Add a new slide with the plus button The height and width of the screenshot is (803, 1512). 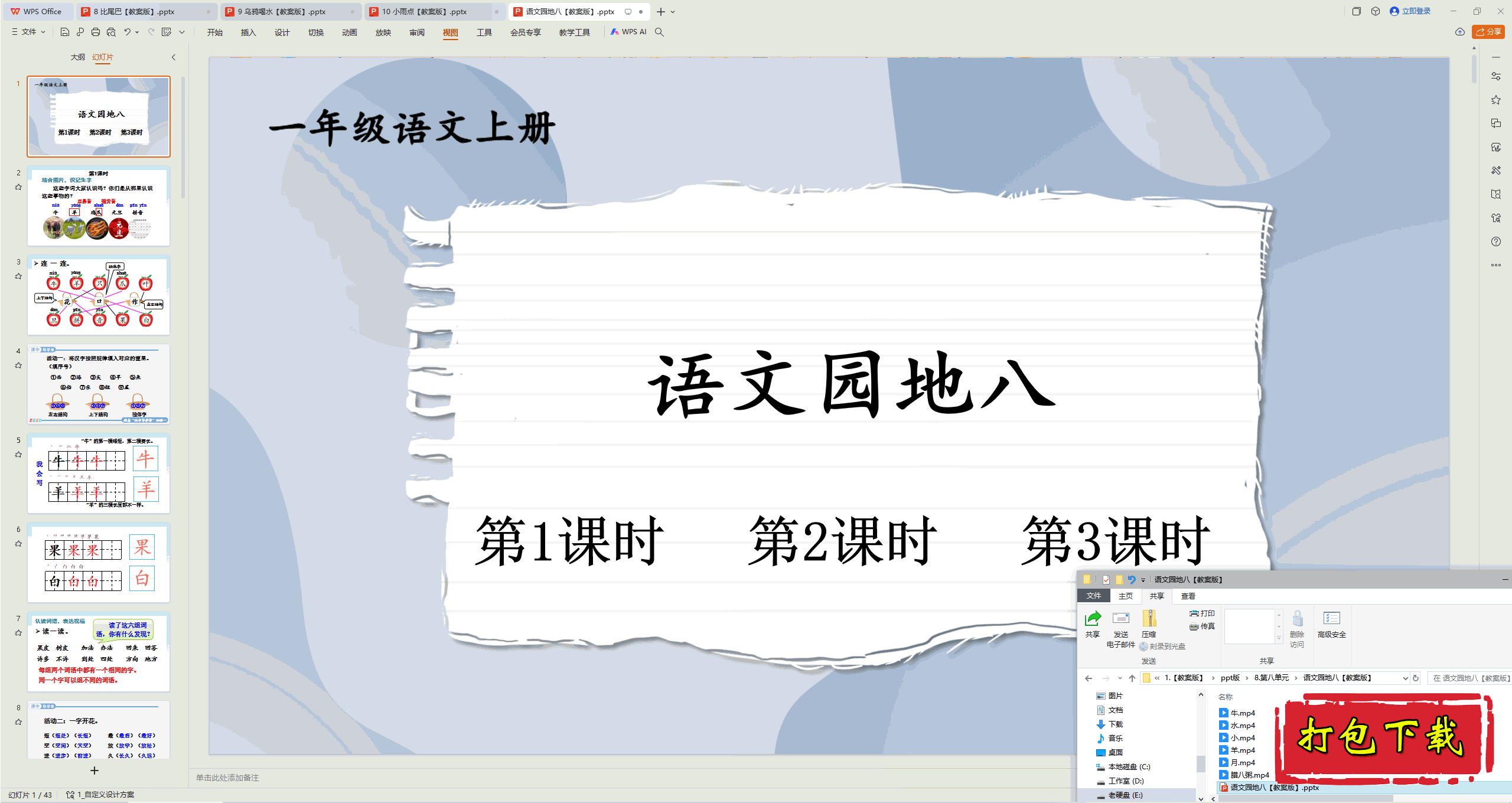tap(94, 771)
